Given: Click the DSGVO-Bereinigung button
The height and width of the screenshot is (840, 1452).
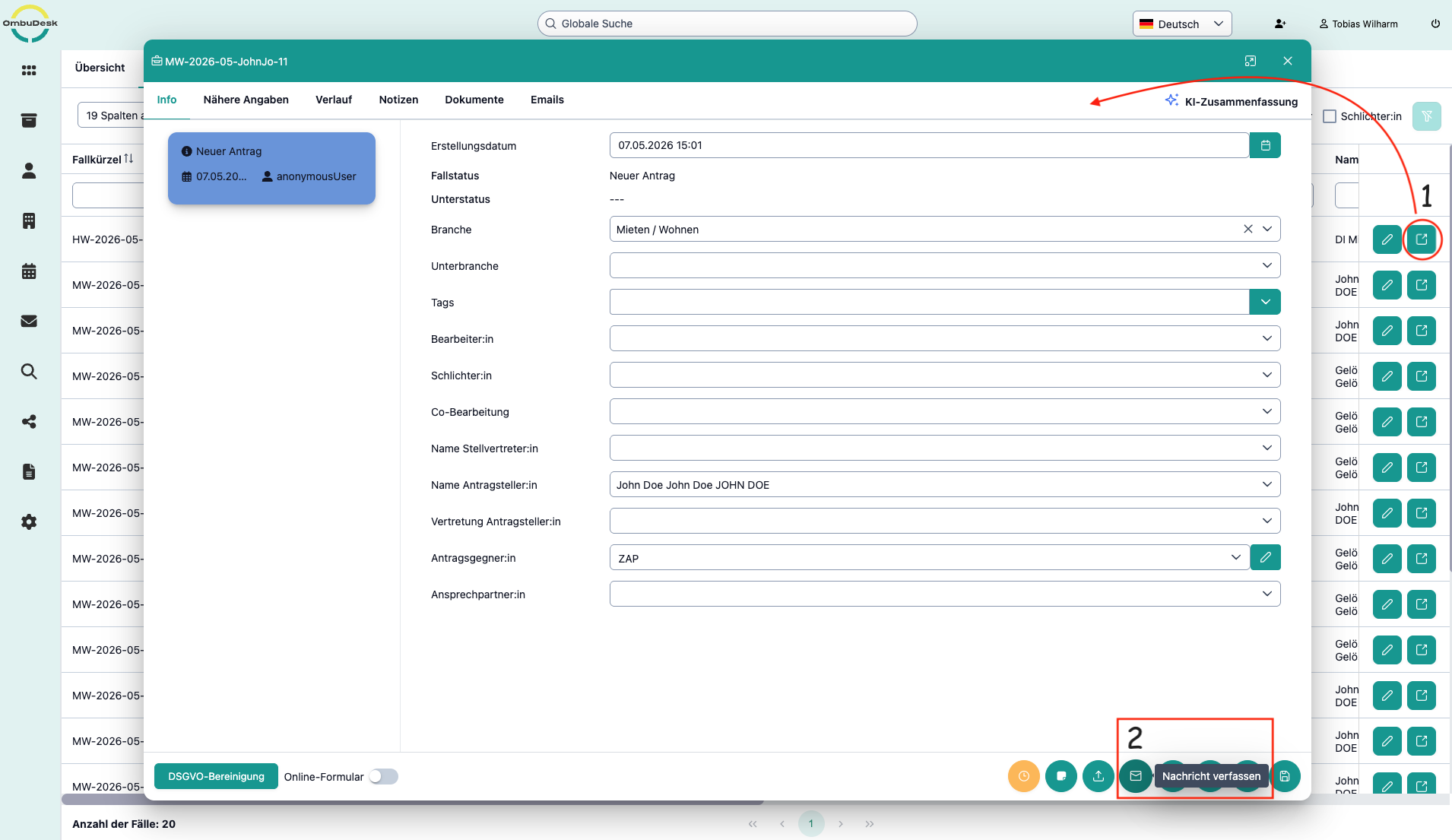Looking at the screenshot, I should coord(216,776).
